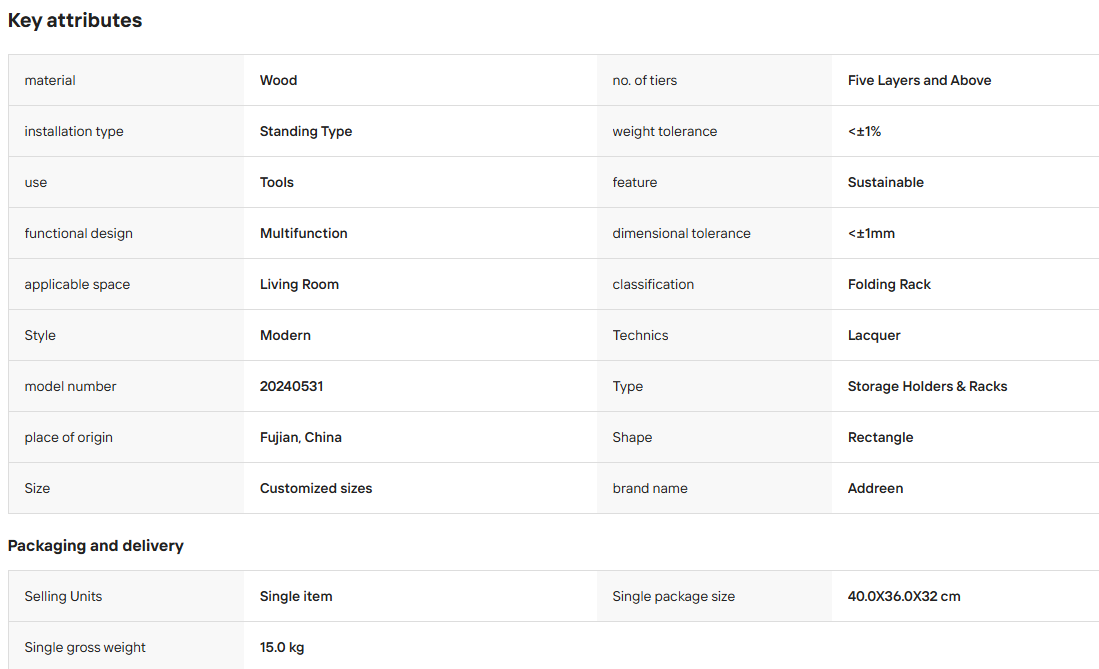Select the Sustainable feature value

[885, 182]
